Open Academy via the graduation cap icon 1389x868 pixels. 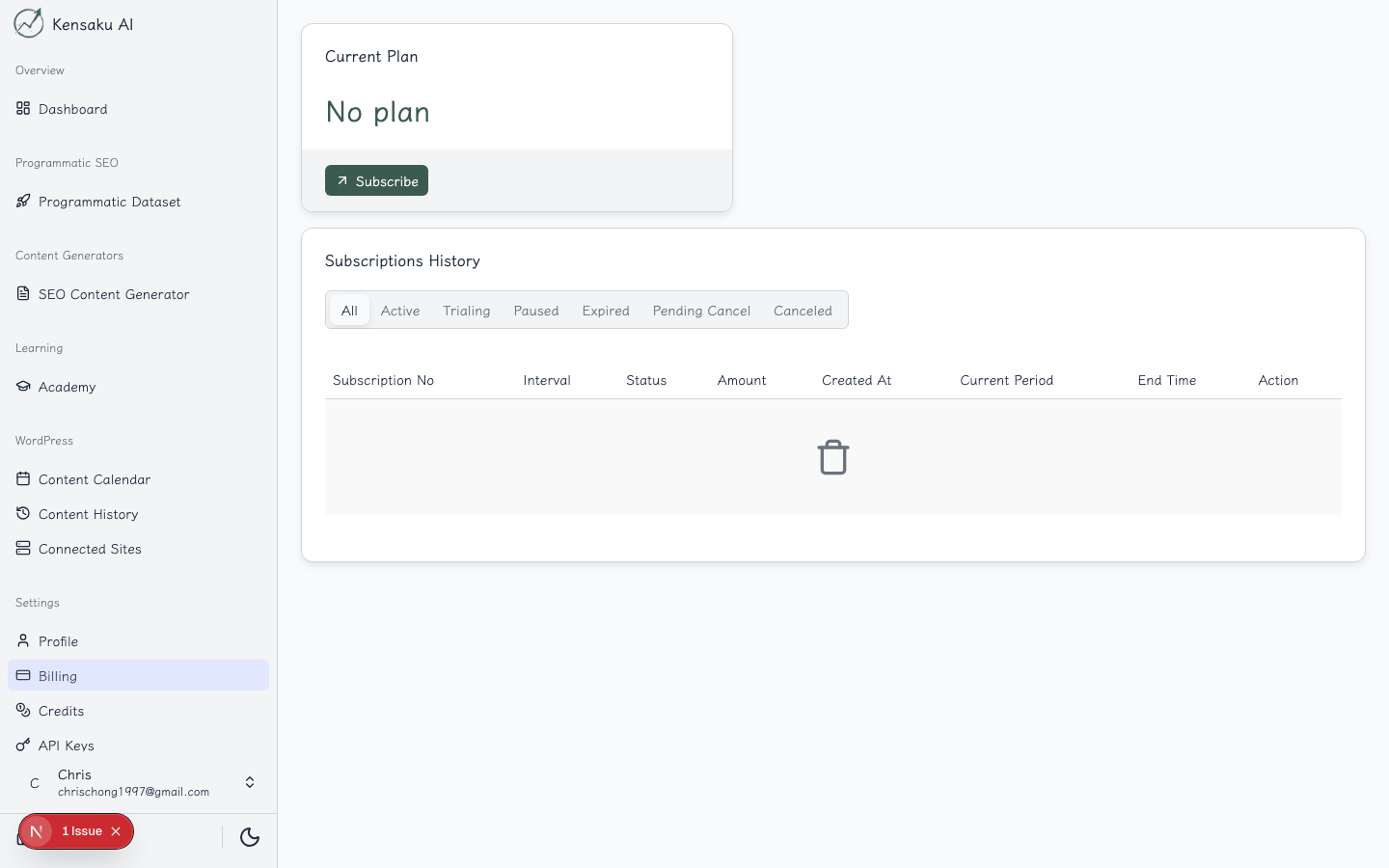tap(23, 386)
